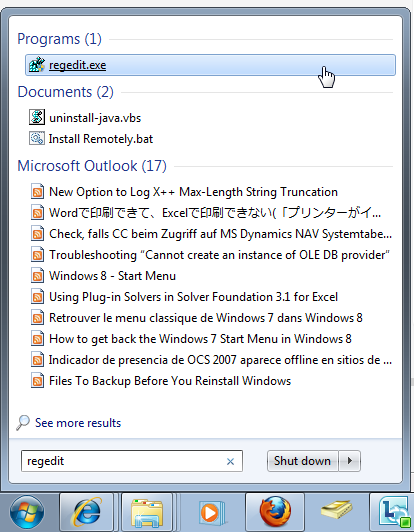Click RSS icon beside New Option to Log X++
The image size is (414, 532).
(x=37, y=192)
